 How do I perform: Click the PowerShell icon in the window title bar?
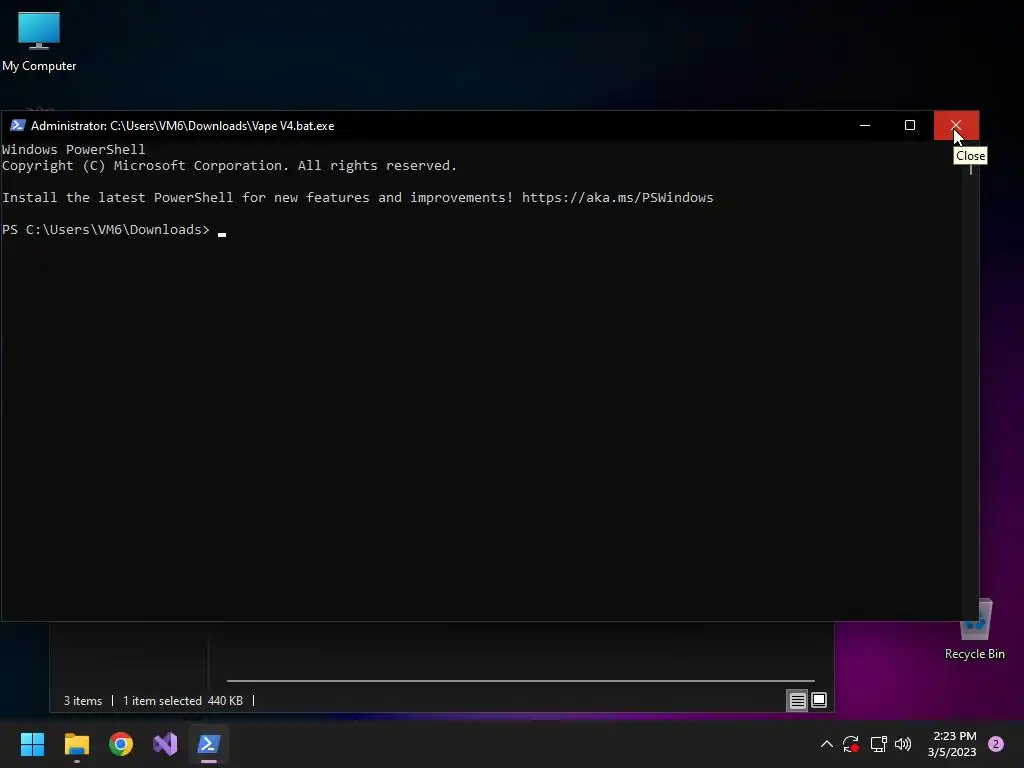point(18,125)
